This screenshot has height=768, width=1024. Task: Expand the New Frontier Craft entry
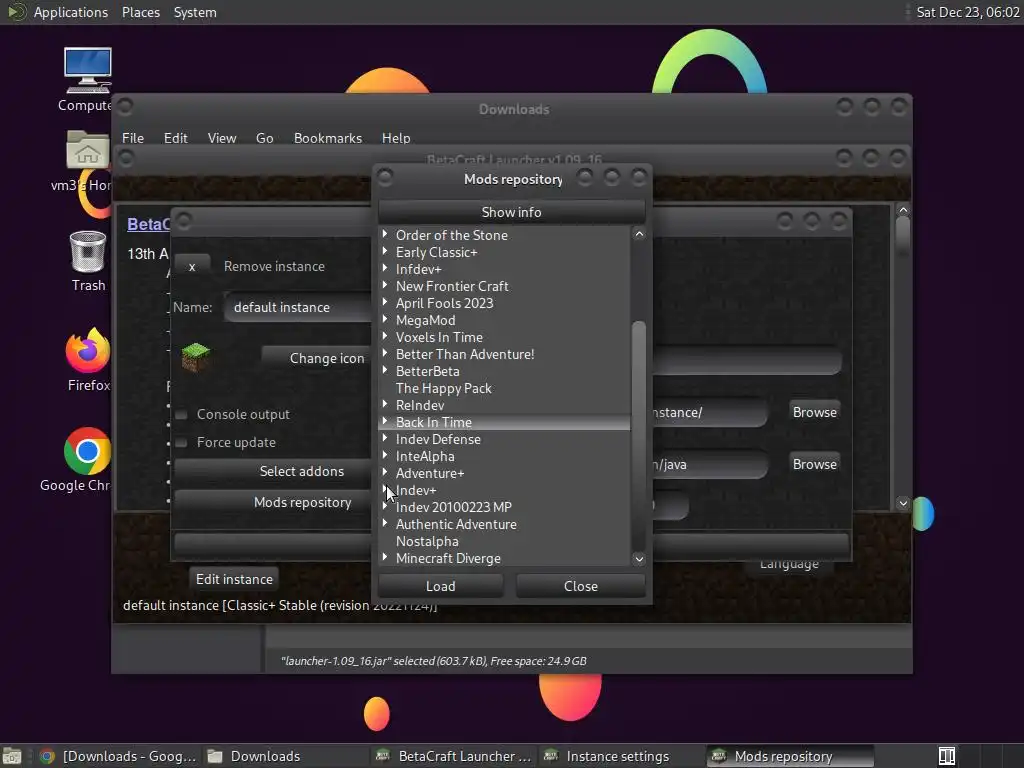385,285
